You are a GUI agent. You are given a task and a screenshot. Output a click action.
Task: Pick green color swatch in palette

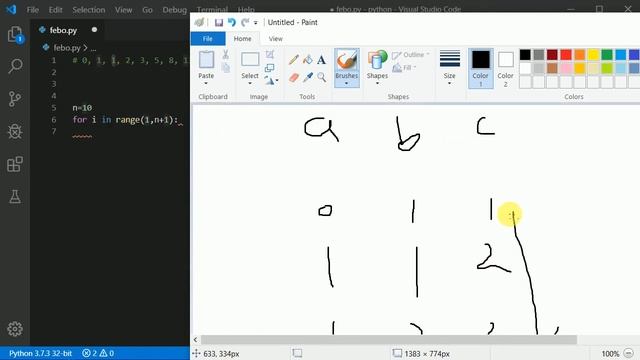607,55
